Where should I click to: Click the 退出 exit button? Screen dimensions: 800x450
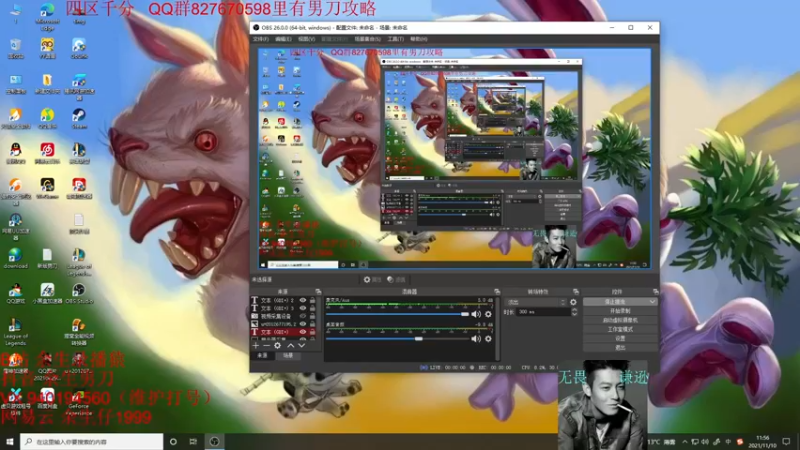click(620, 347)
